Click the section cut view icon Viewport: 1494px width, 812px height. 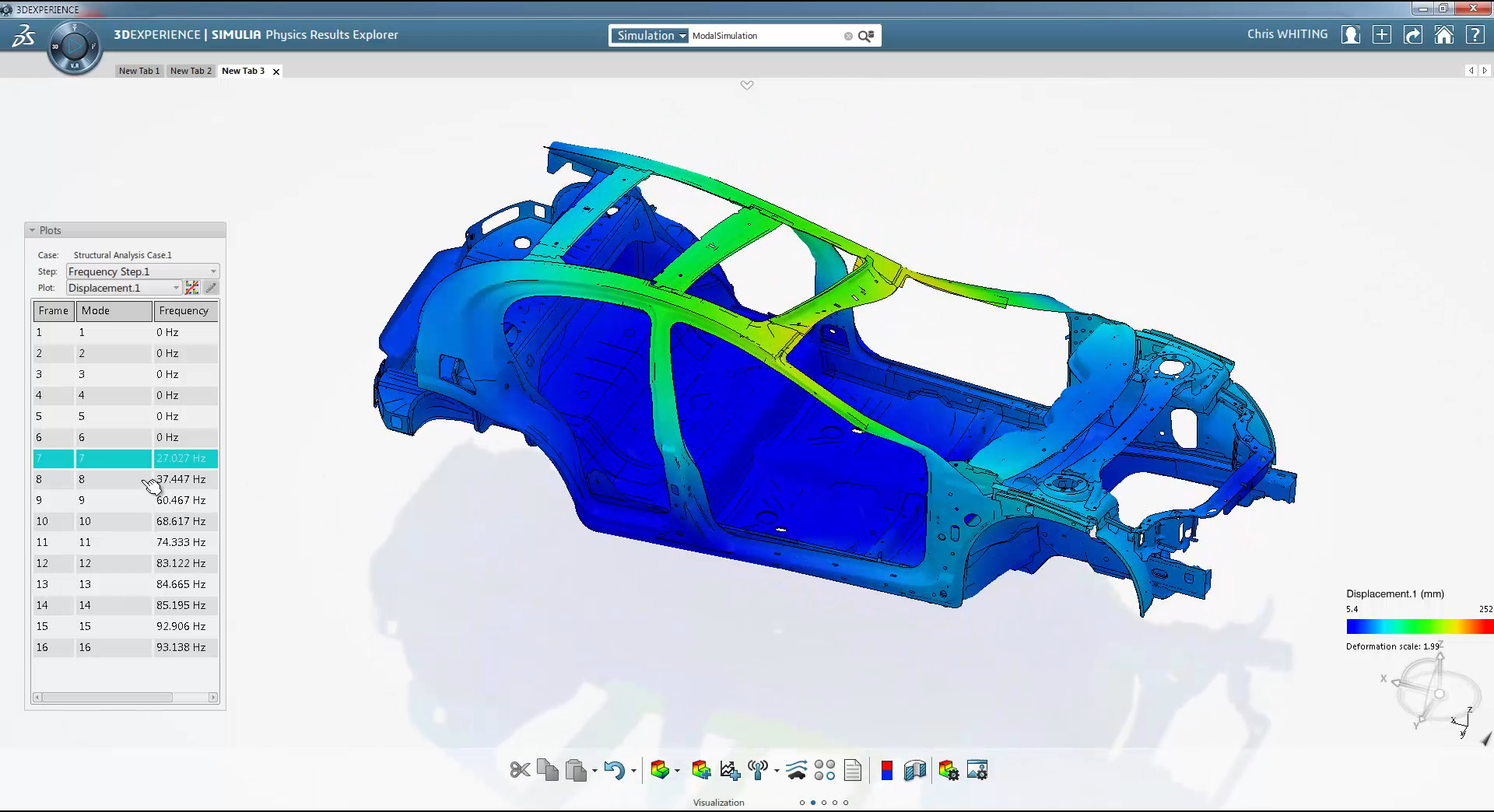915,770
